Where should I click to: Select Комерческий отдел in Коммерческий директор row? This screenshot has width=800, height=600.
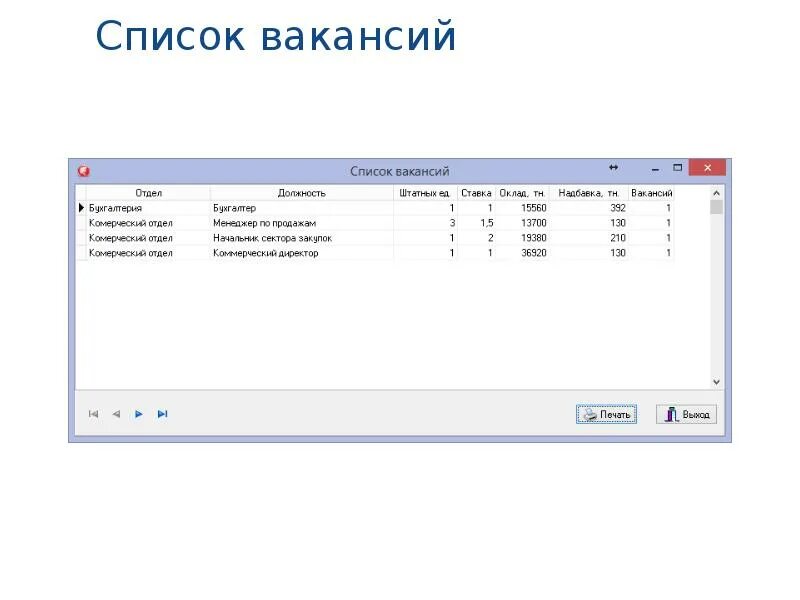point(148,253)
